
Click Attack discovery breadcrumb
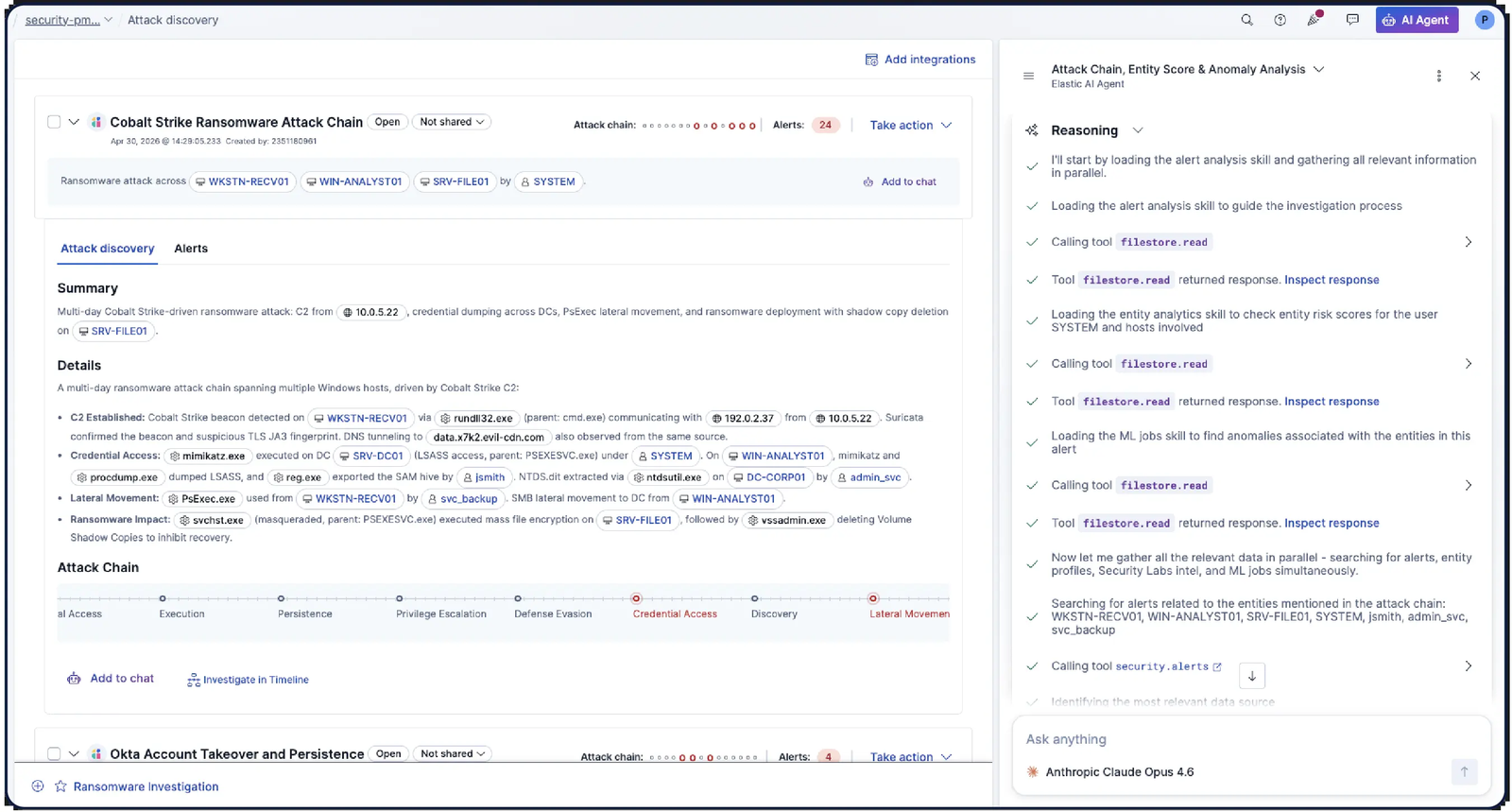pyautogui.click(x=173, y=20)
